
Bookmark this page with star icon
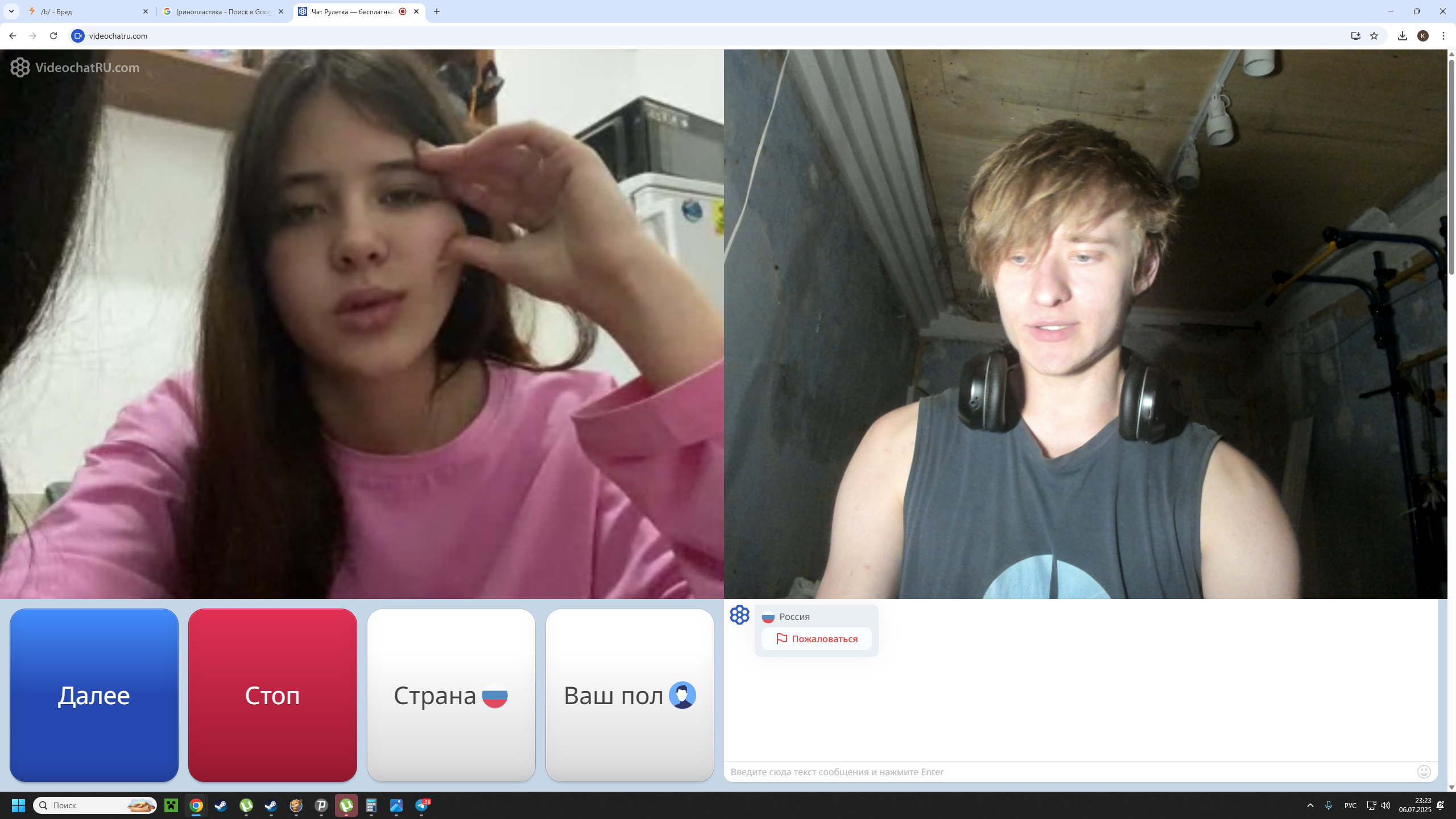point(1374,36)
